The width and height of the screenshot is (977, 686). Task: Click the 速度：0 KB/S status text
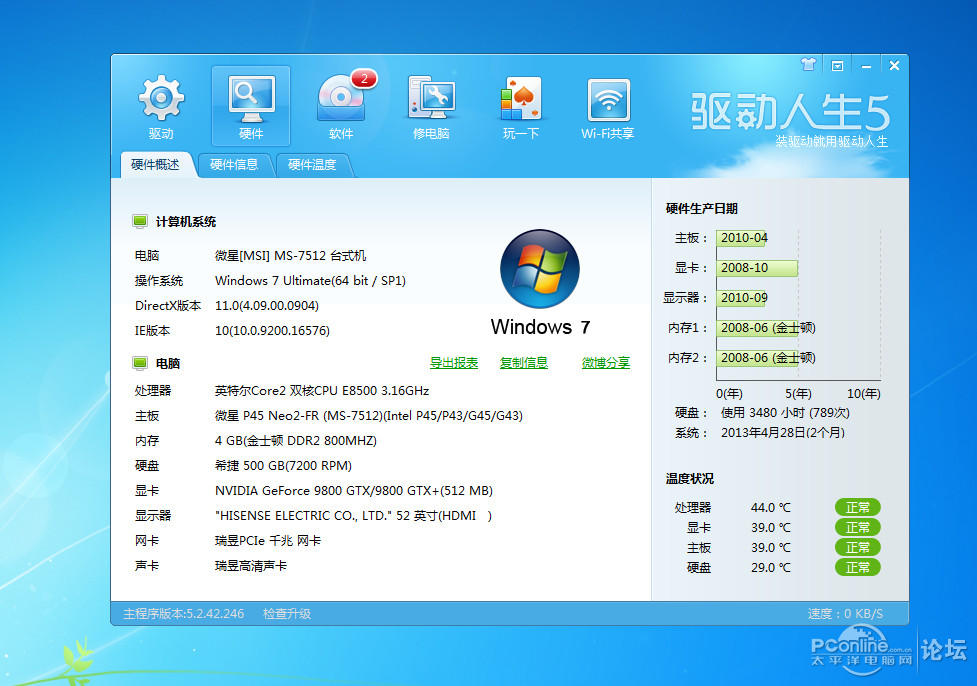(846, 614)
